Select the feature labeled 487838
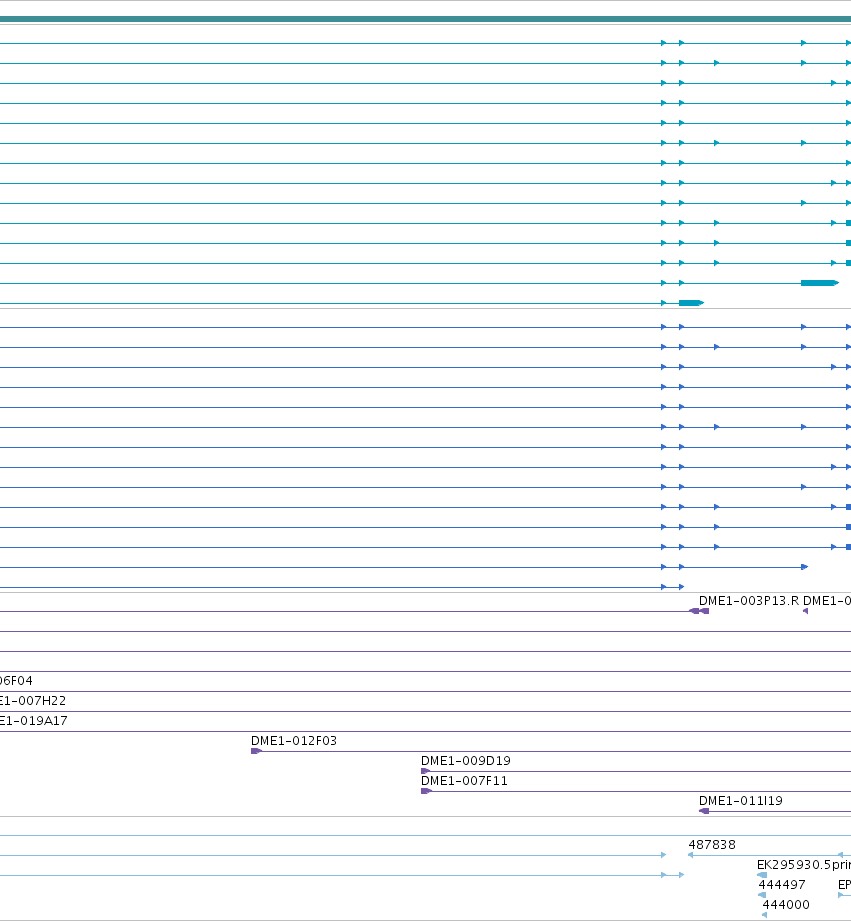Screen dimensions: 851x921 [x=712, y=845]
